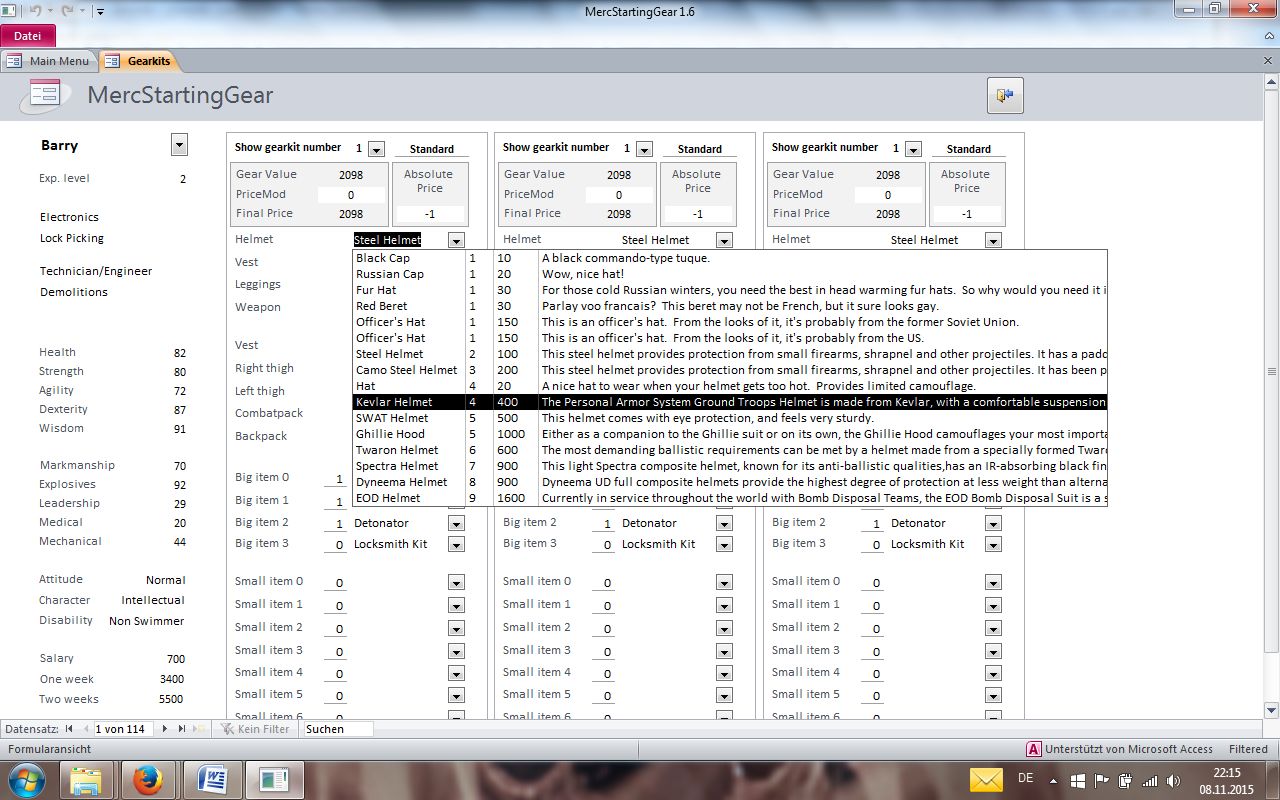Open the Locksmith Kit dropdown in left panel
Image resolution: width=1280 pixels, height=800 pixels.
point(456,544)
